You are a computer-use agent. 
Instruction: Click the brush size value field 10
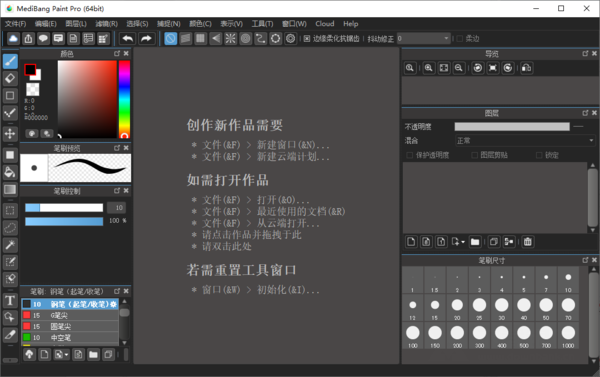(x=116, y=208)
